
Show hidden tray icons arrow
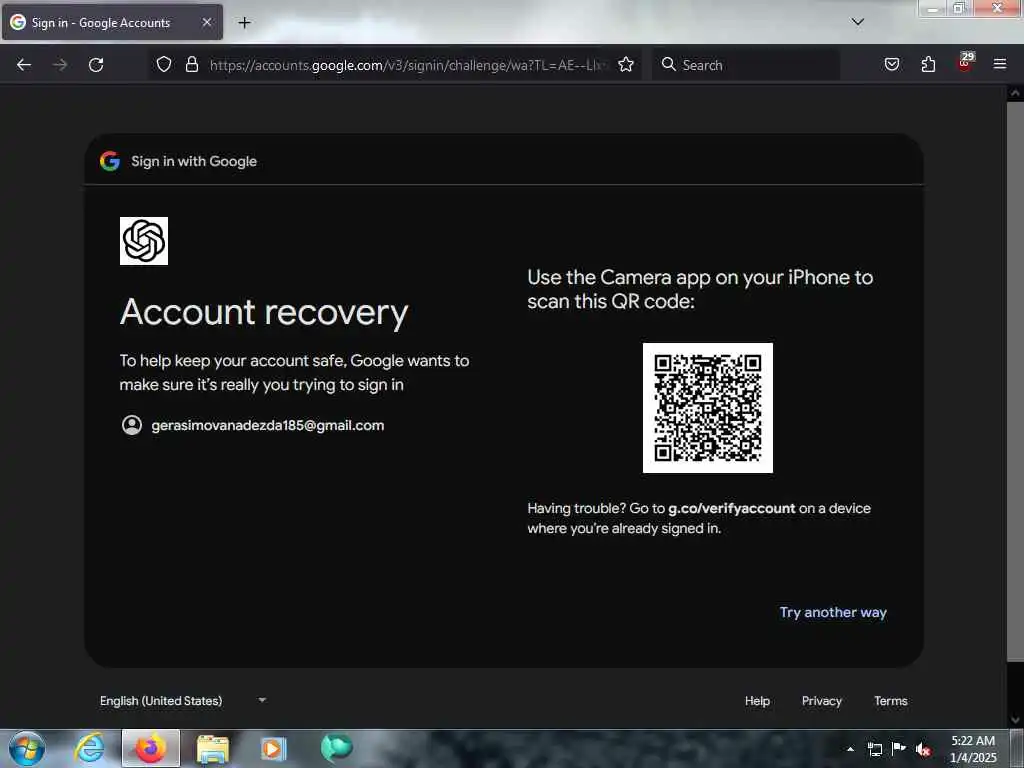(850, 749)
